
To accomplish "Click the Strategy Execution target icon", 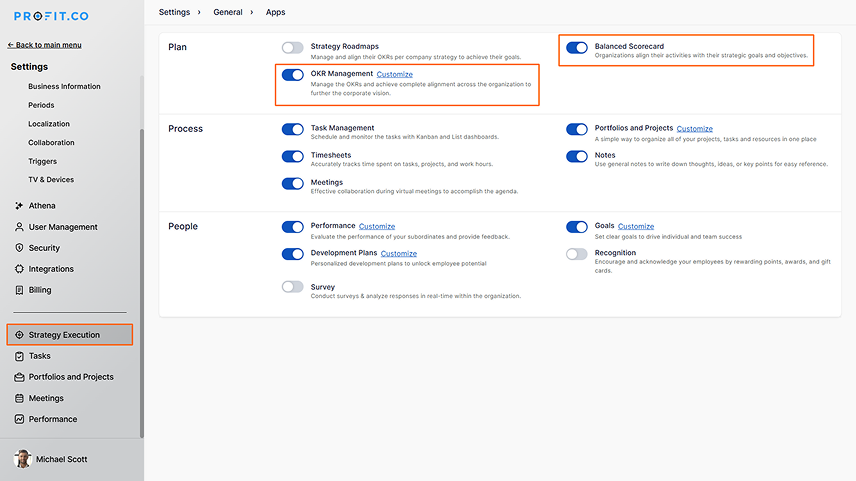I will (x=19, y=335).
